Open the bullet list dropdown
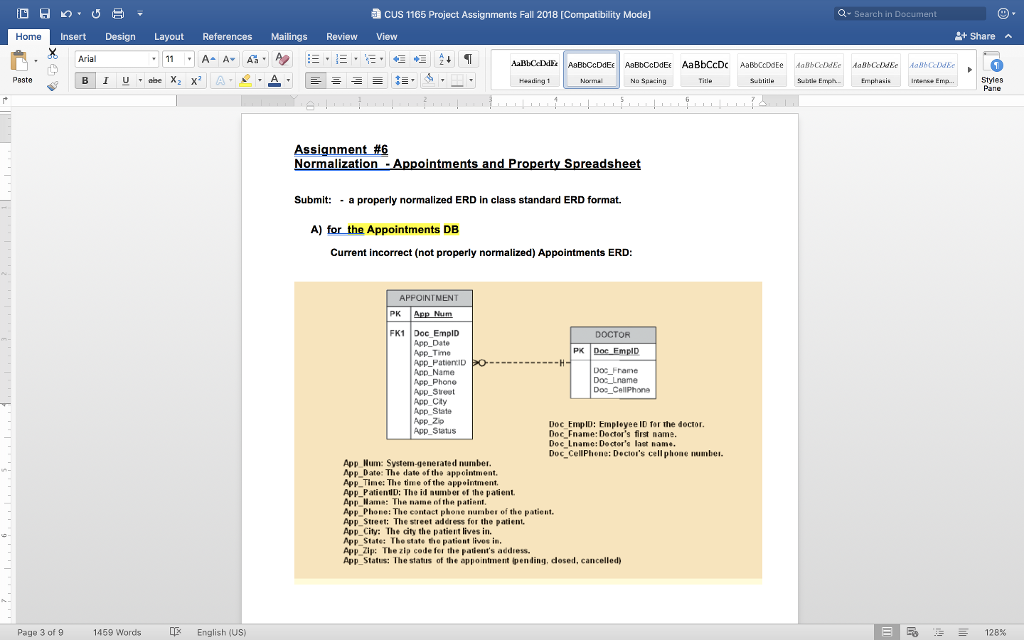This screenshot has width=1024, height=640. pos(327,59)
